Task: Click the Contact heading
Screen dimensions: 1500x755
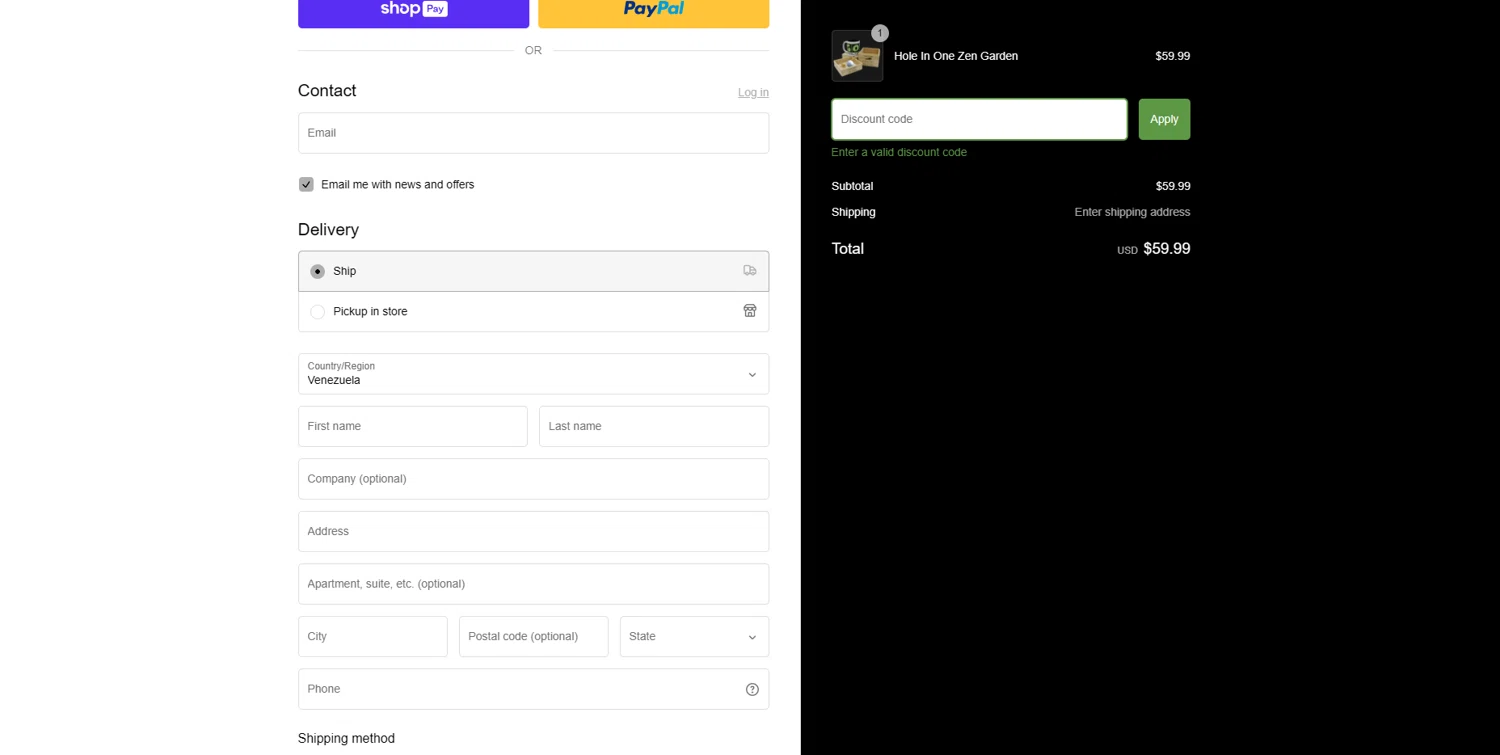Action: pyautogui.click(x=327, y=91)
